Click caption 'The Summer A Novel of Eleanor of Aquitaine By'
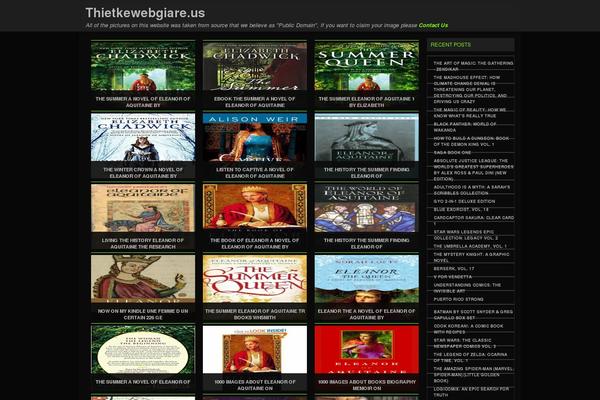 [143, 102]
